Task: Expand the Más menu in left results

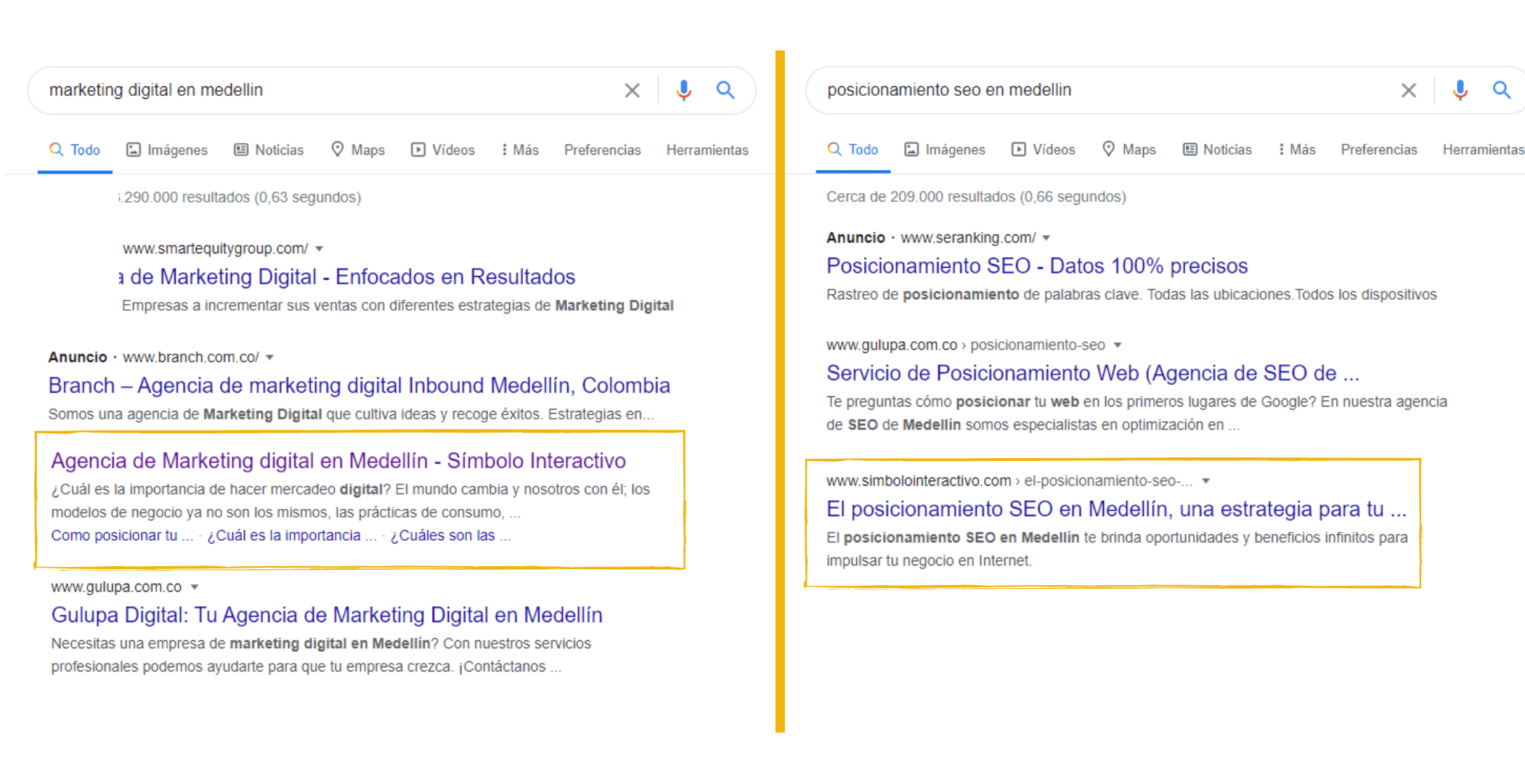Action: pyautogui.click(x=520, y=150)
